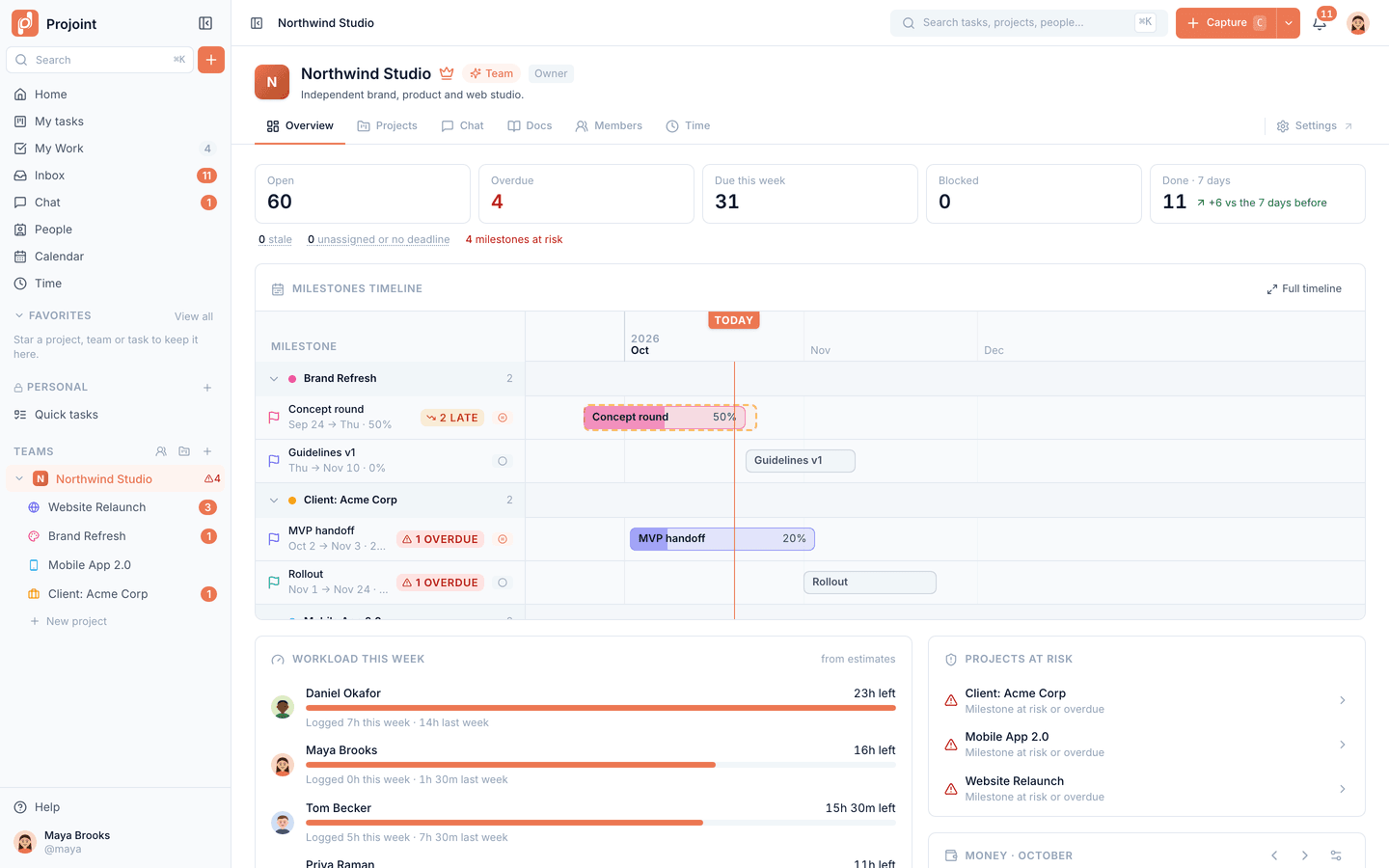Collapse the Northwind Studio team tree chevron

(x=19, y=479)
